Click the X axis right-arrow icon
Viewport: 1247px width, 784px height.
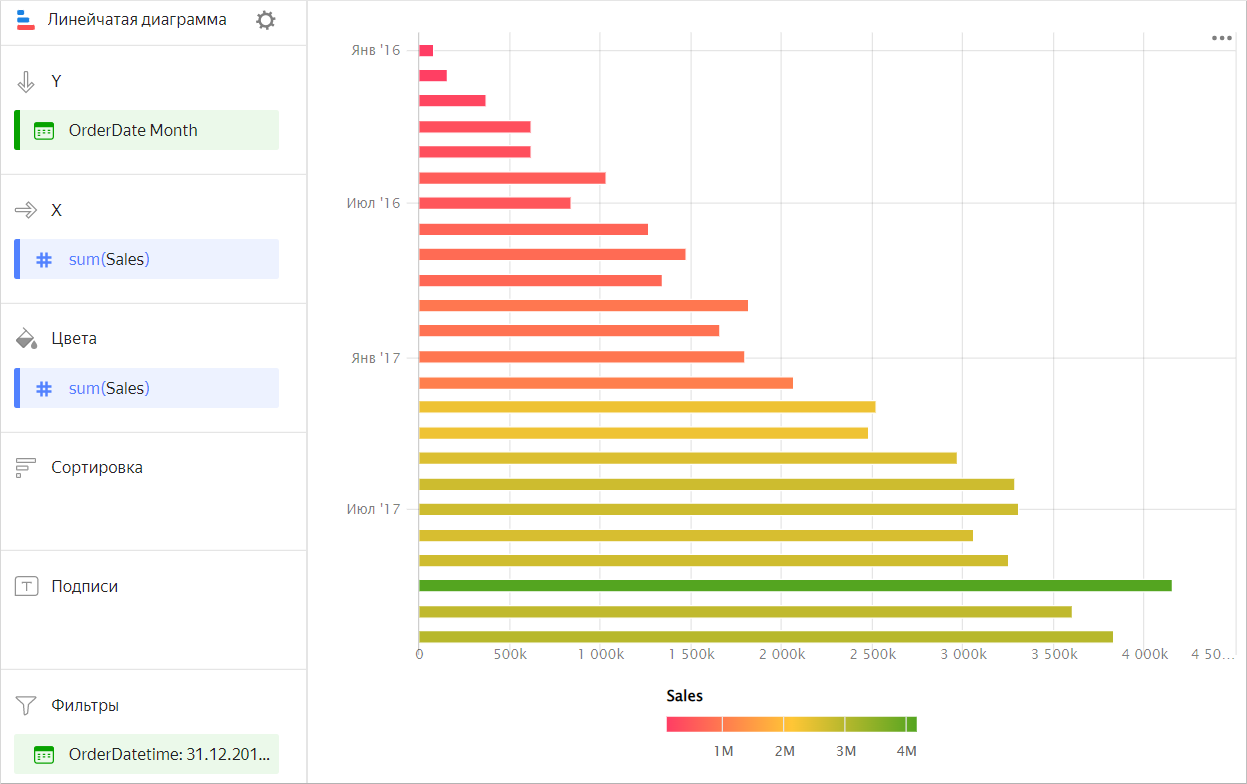[27, 210]
